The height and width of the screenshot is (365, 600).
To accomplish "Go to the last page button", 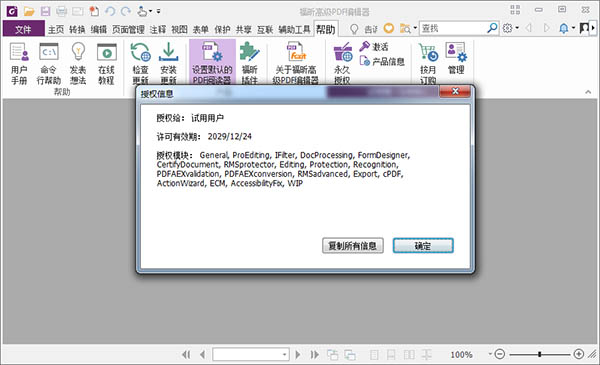I will 315,355.
